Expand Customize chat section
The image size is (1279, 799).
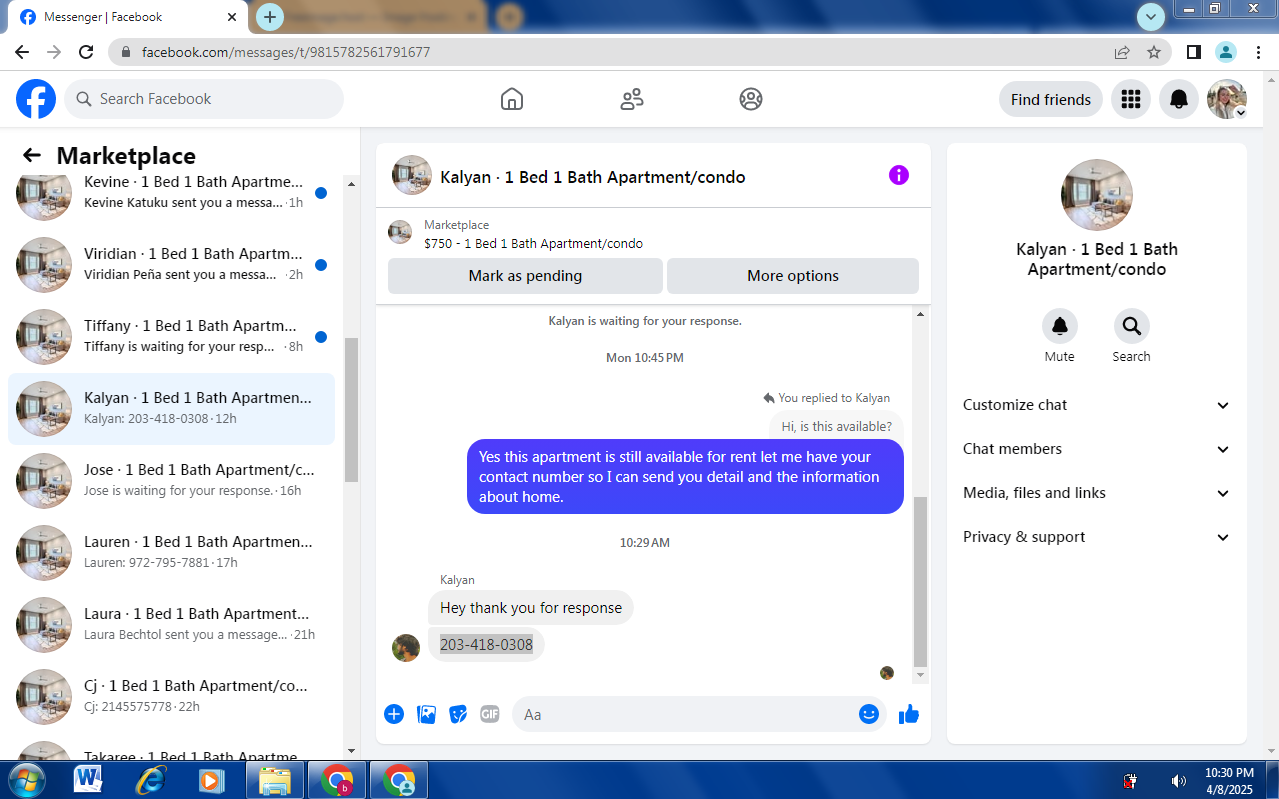[1097, 405]
